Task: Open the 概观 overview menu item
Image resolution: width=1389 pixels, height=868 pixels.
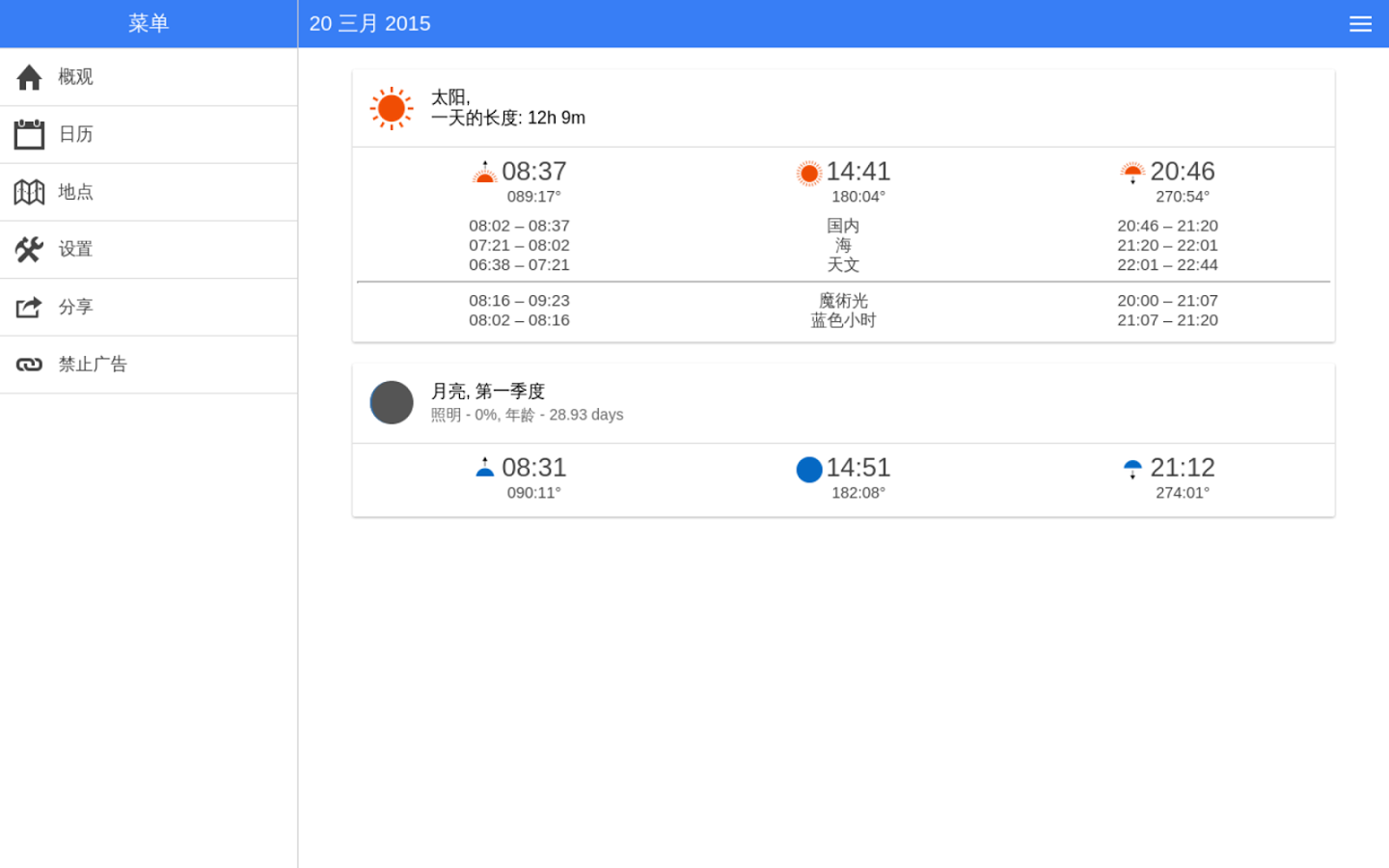Action: coord(149,77)
